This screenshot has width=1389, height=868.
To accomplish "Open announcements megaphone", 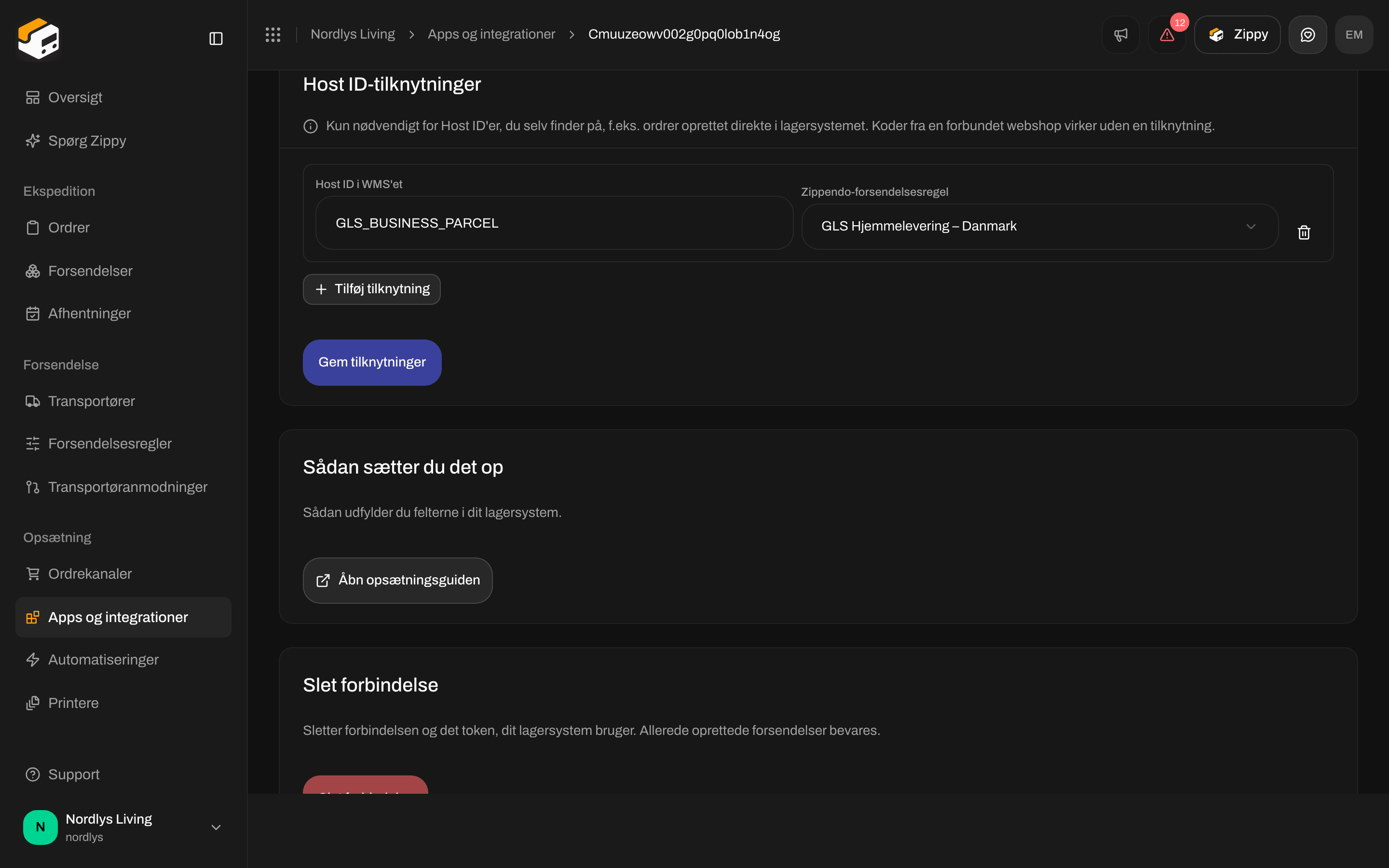I will pyautogui.click(x=1120, y=34).
